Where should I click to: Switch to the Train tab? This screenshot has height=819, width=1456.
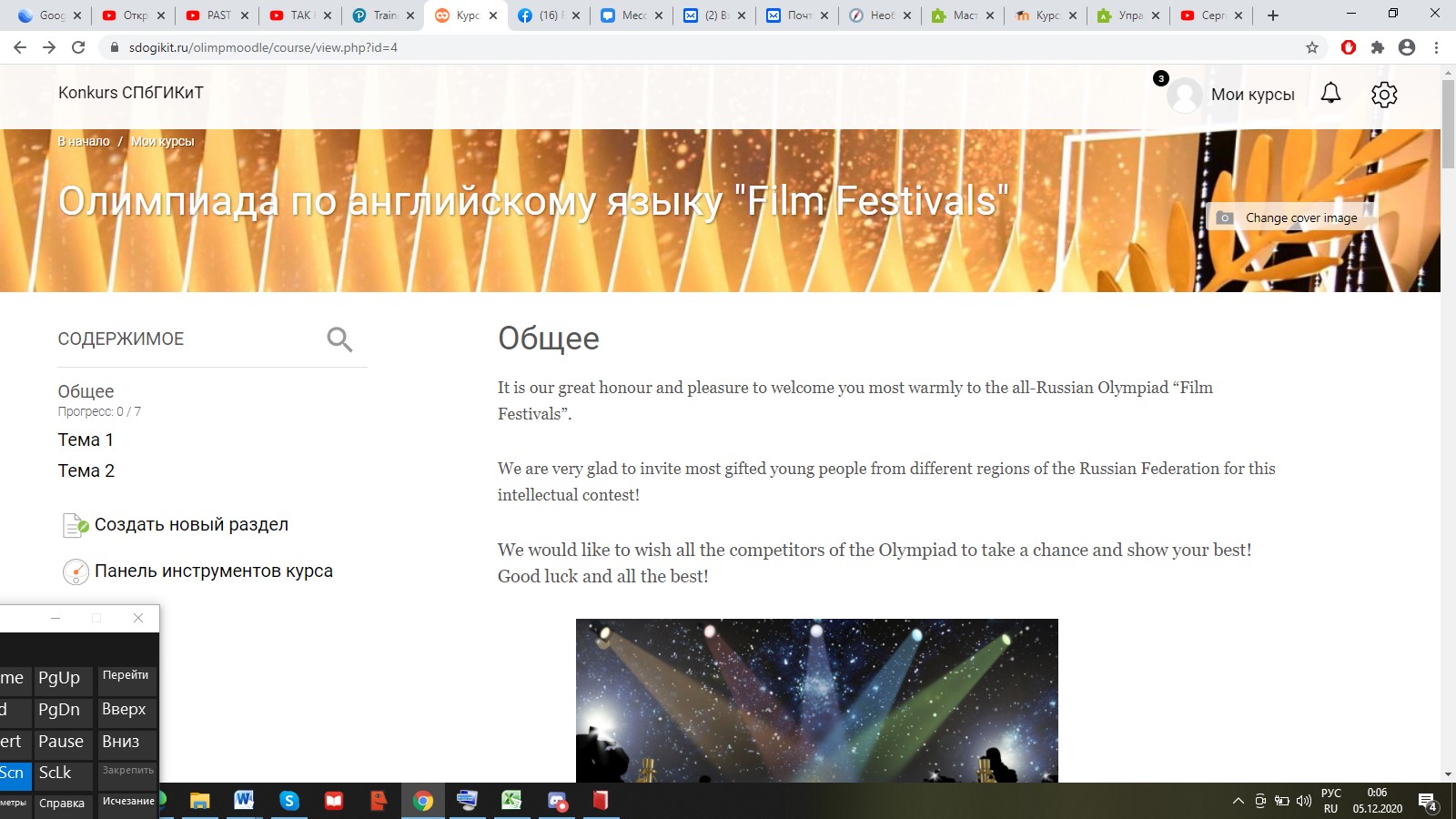tap(384, 15)
